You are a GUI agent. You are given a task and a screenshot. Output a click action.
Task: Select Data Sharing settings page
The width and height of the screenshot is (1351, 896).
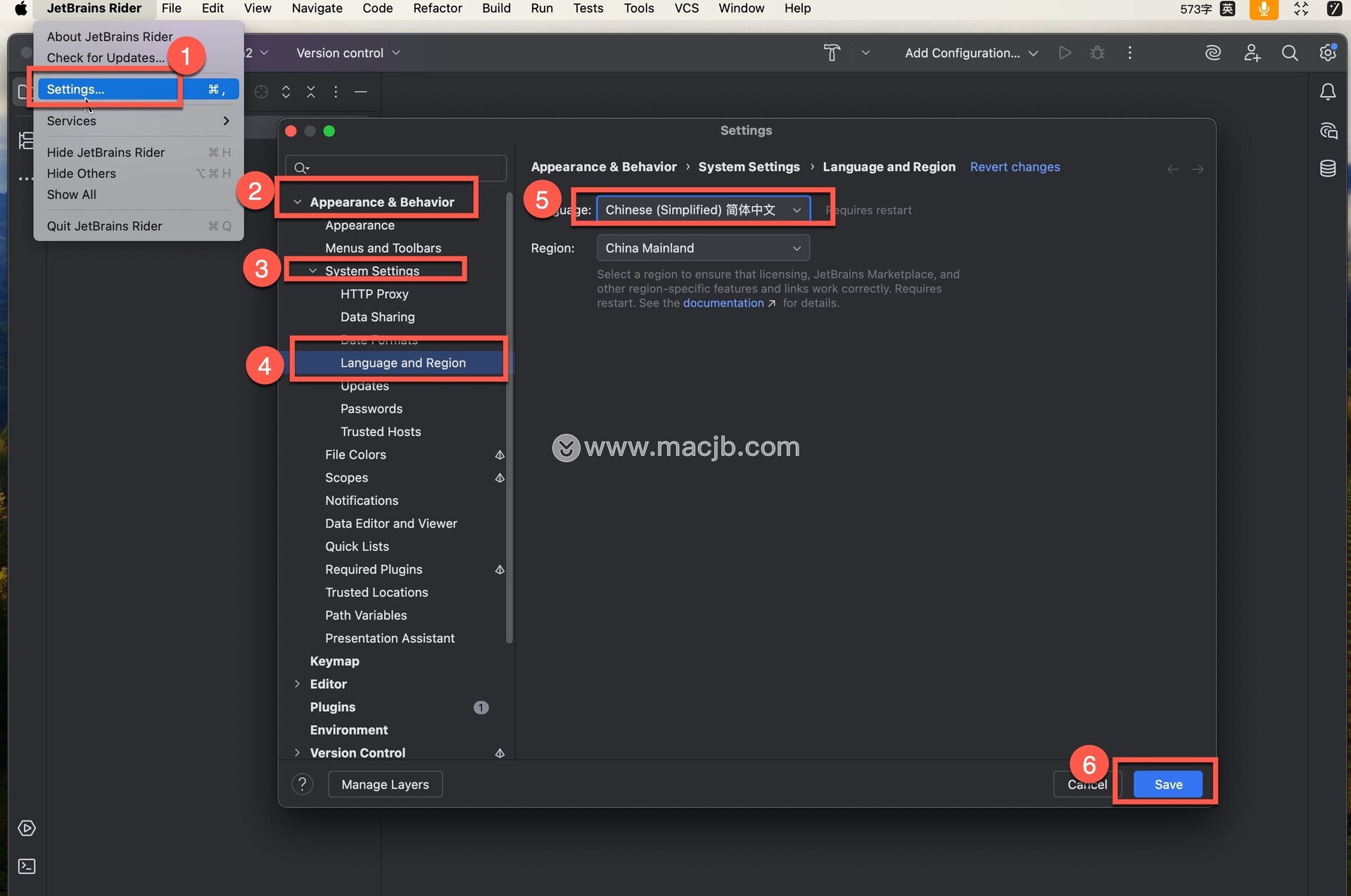coord(377,317)
